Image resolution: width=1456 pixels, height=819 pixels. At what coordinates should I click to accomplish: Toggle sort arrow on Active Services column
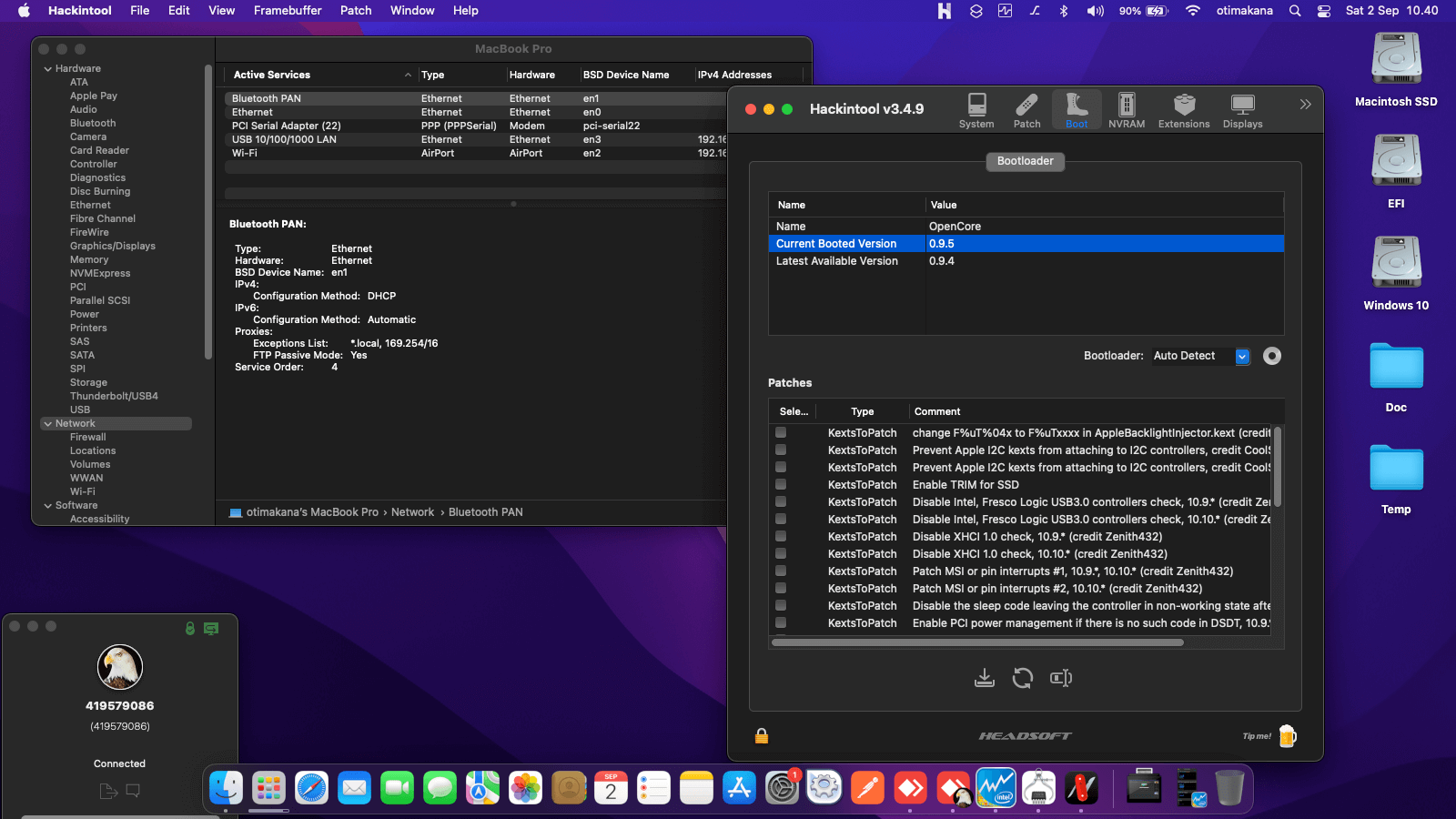(408, 76)
